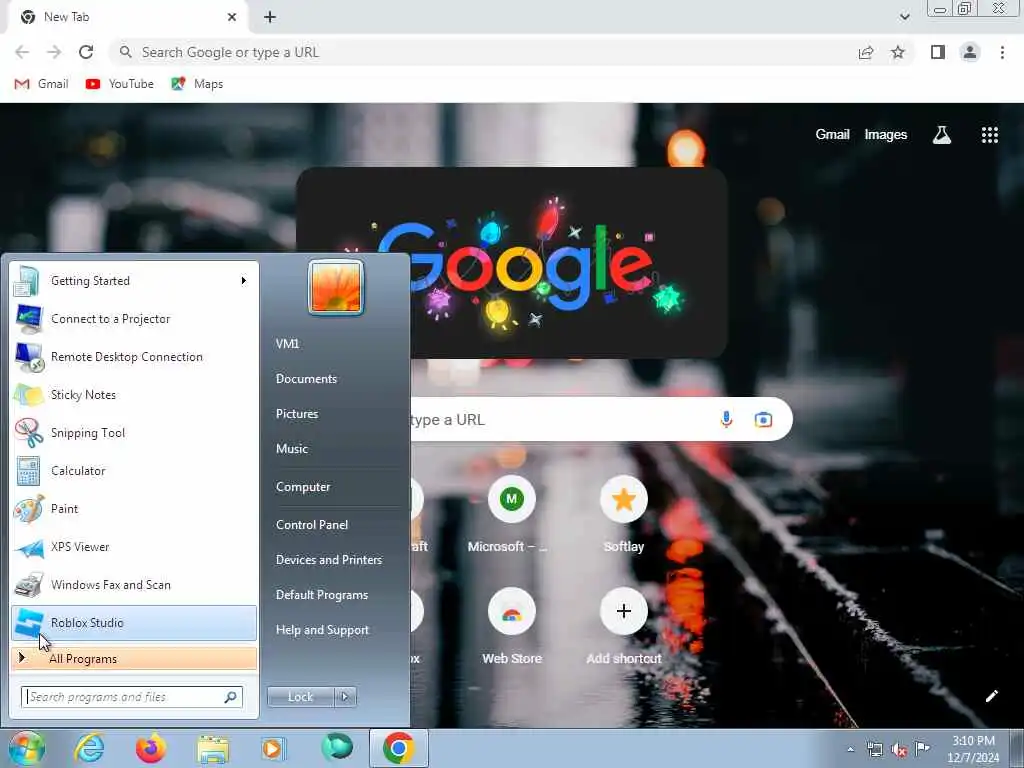This screenshot has width=1024, height=768.
Task: Open Softlay shortcut tile
Action: (x=624, y=516)
